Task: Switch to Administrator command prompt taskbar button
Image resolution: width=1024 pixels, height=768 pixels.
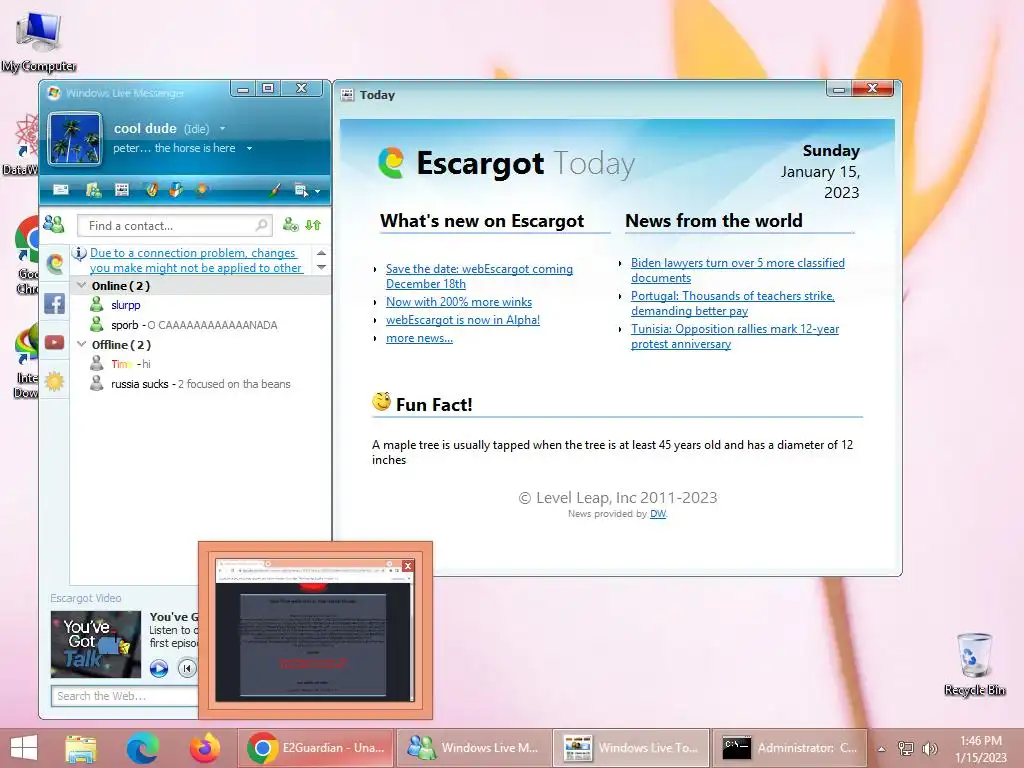Action: (790, 748)
